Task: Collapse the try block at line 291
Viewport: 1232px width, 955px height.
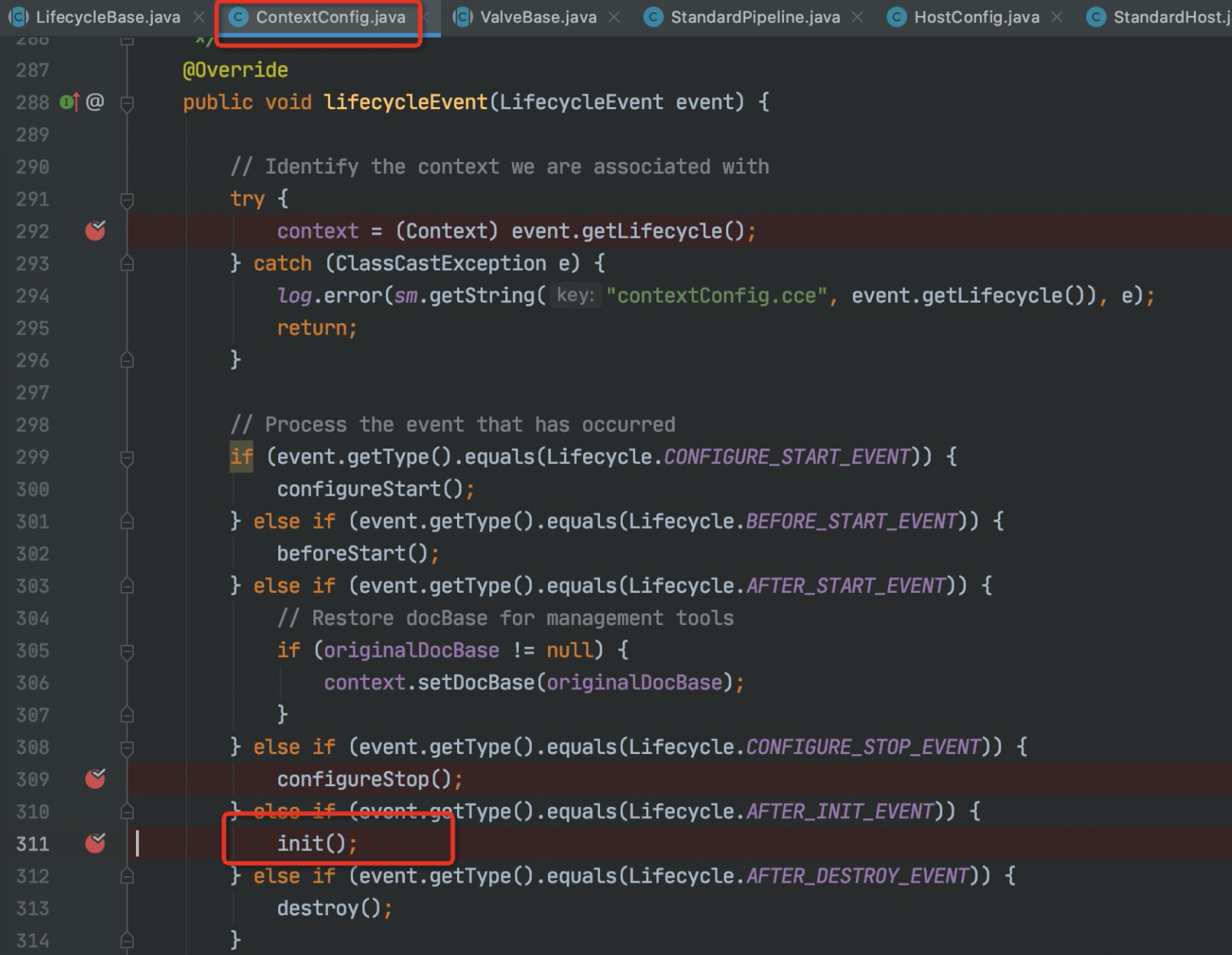Action: (x=128, y=199)
